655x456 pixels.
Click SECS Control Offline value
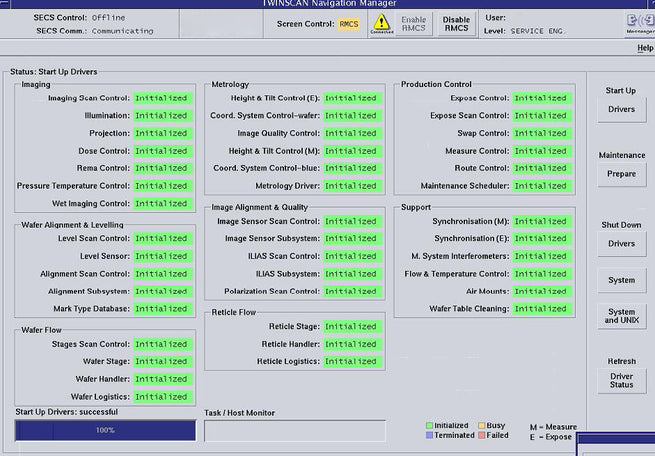tap(108, 18)
